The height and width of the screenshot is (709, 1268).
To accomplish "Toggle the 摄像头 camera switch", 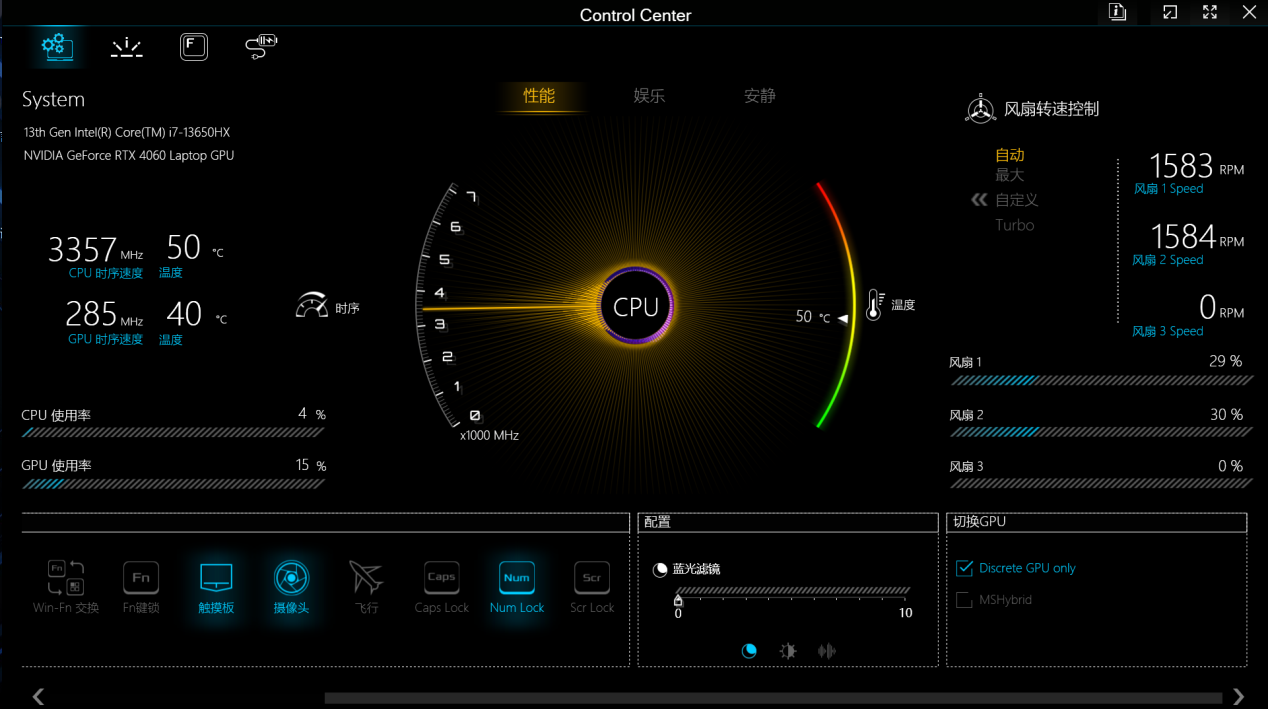I will 291,578.
